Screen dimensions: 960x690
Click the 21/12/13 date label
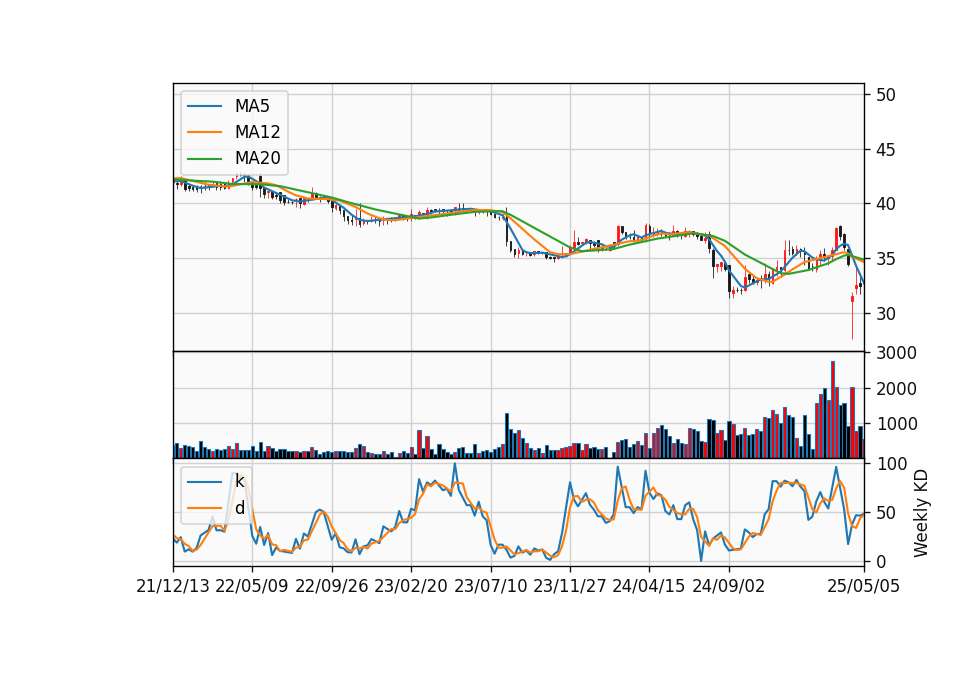coord(173,587)
